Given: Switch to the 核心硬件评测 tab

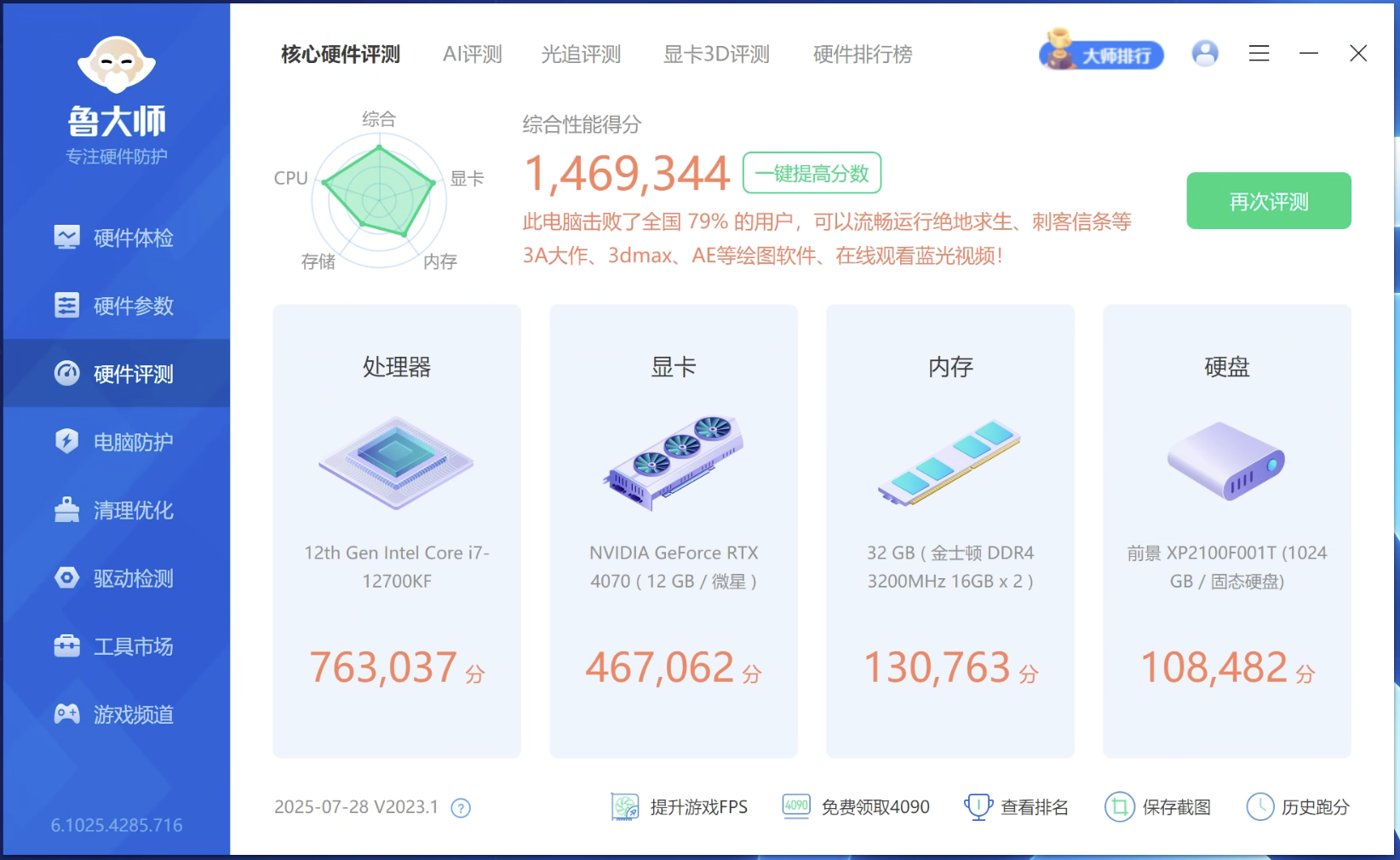Looking at the screenshot, I should 341,54.
